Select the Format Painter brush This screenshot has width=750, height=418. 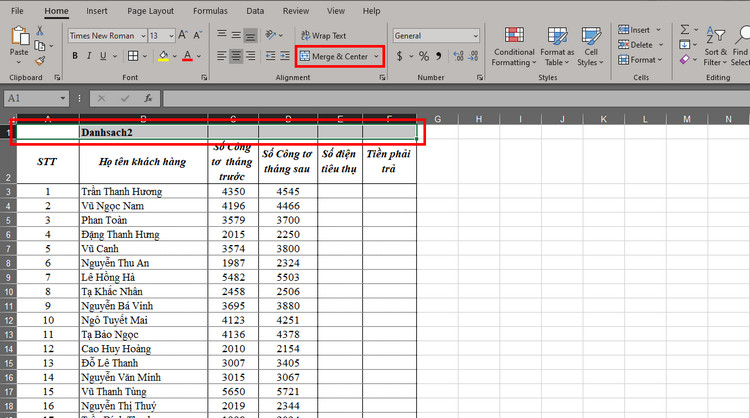tap(40, 61)
